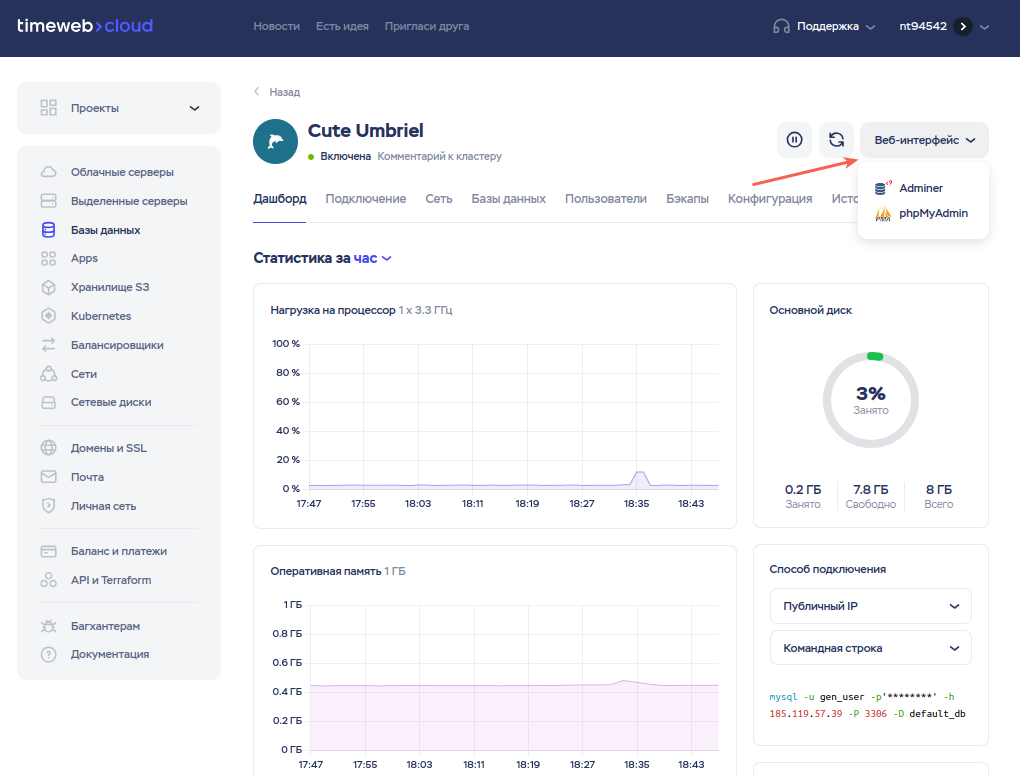Image resolution: width=1020 pixels, height=777 pixels.
Task: Switch to the Пользователи tab
Action: coord(606,198)
